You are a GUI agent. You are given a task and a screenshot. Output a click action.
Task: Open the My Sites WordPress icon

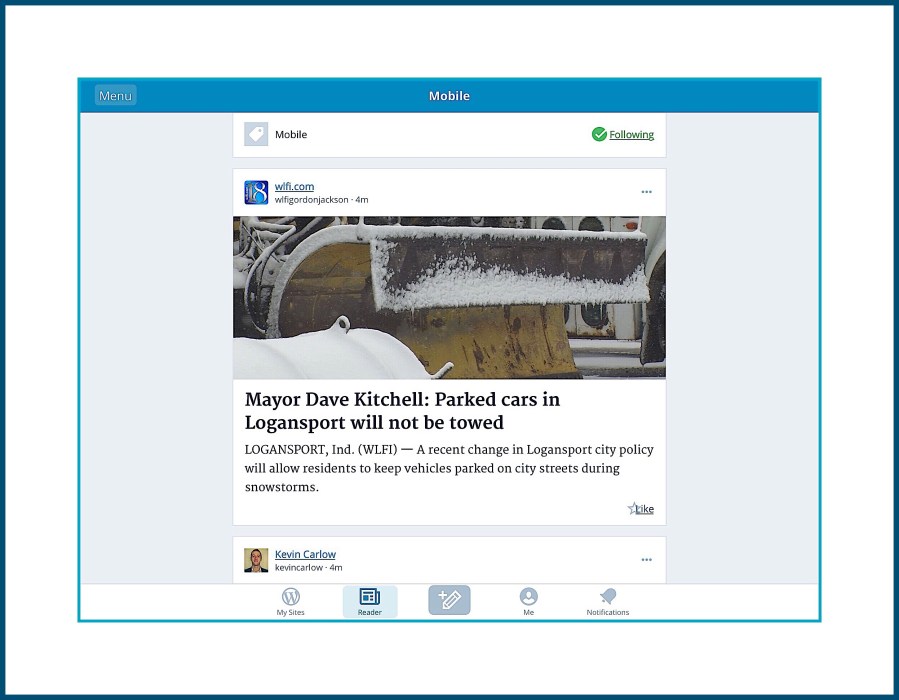[x=291, y=598]
